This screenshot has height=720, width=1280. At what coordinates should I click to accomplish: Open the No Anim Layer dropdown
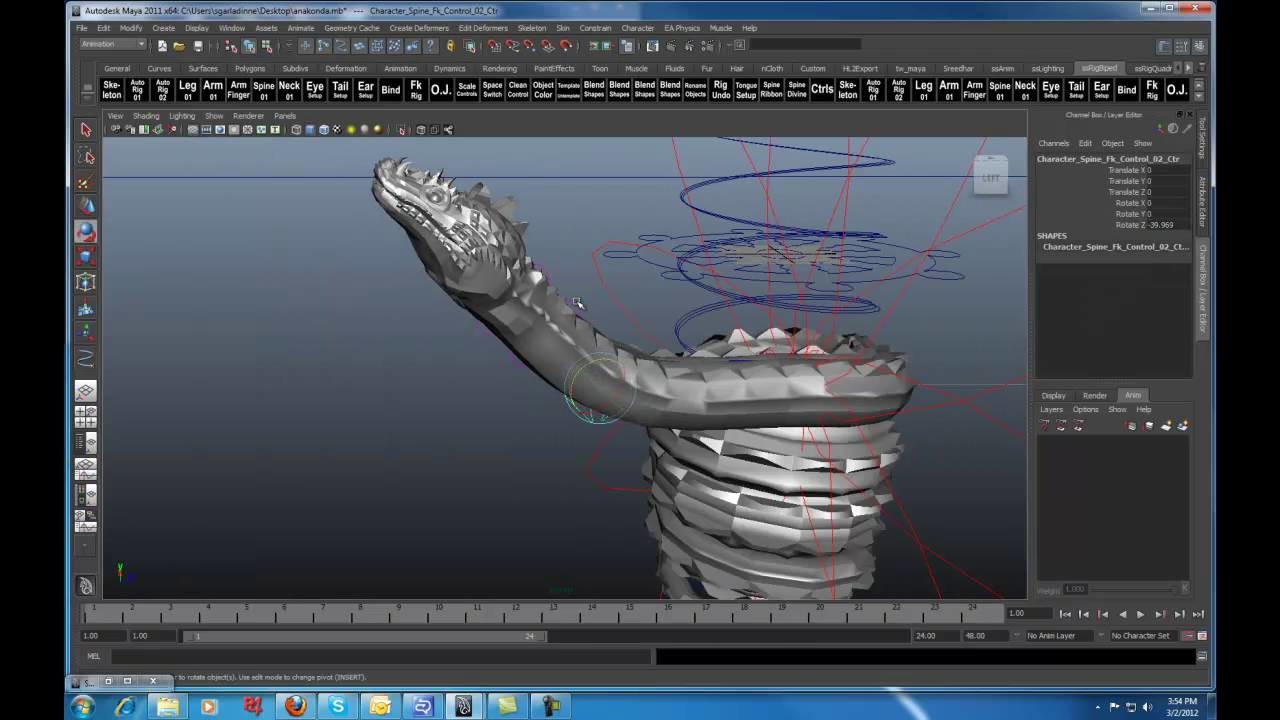point(1051,636)
